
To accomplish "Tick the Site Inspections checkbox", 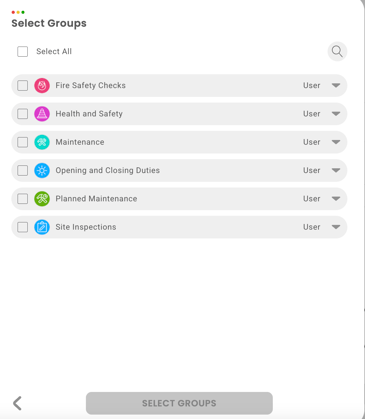I will point(23,227).
